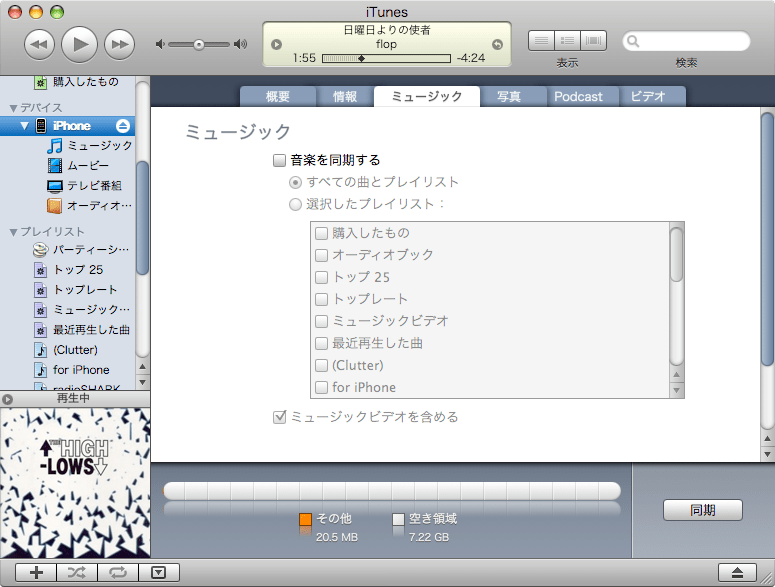The image size is (775, 587).
Task: Click the High-Lows album artwork
Action: (x=75, y=482)
